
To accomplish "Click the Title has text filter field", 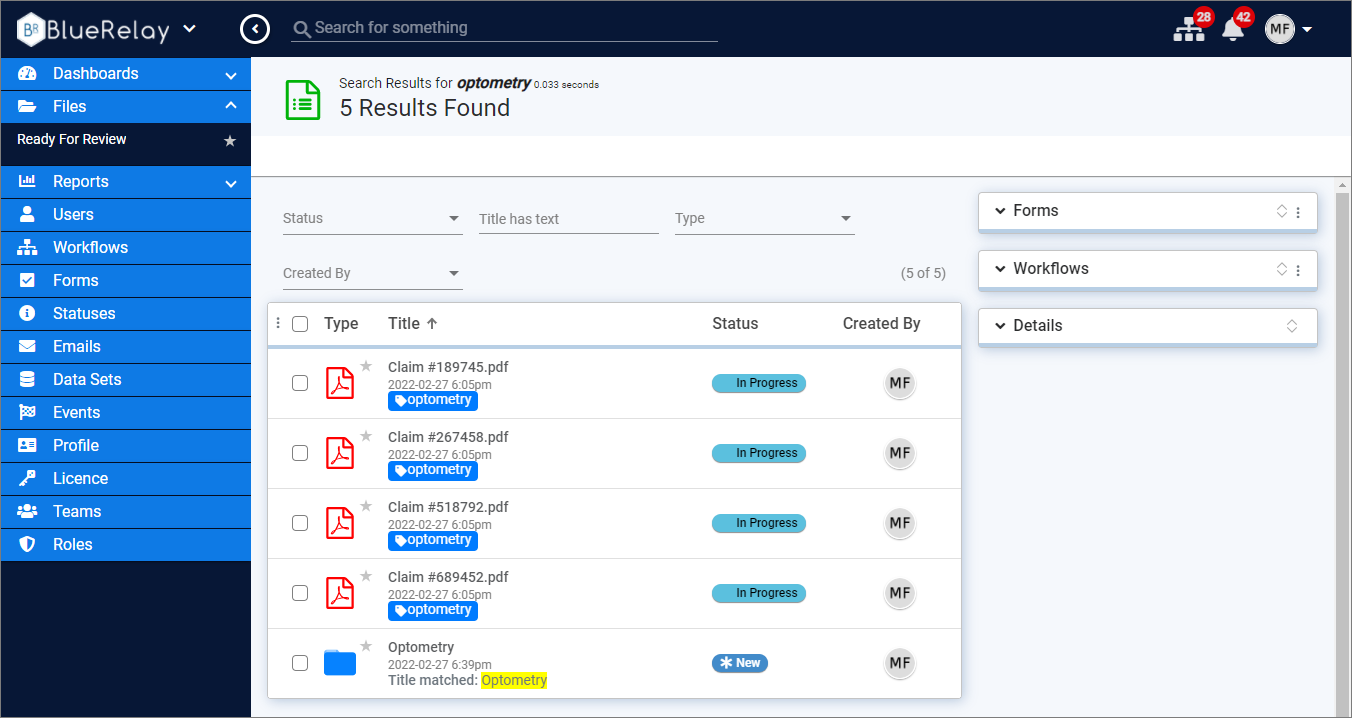I will click(569, 218).
